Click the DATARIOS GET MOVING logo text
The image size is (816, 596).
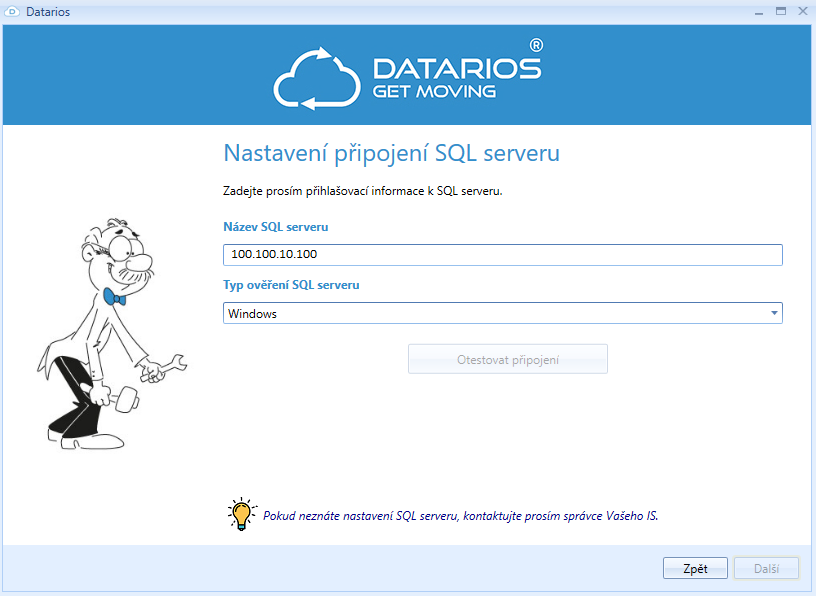(x=456, y=79)
